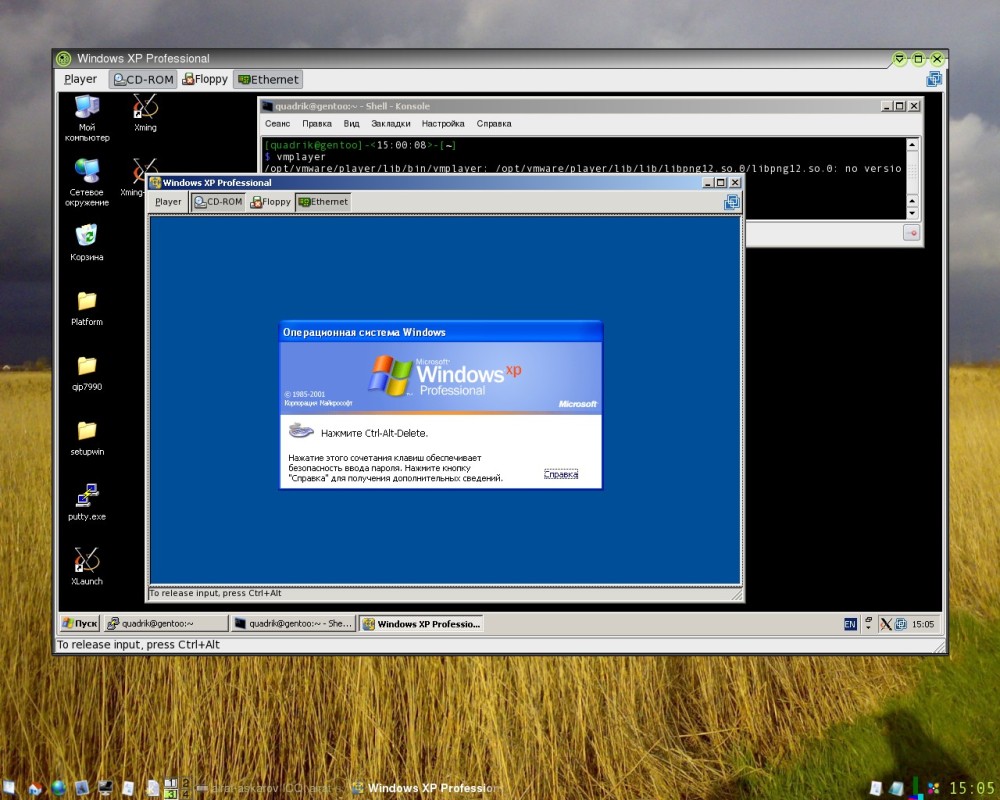1000x800 pixels.
Task: Toggle CD-ROM device in outer VMware toolbar
Action: point(143,79)
